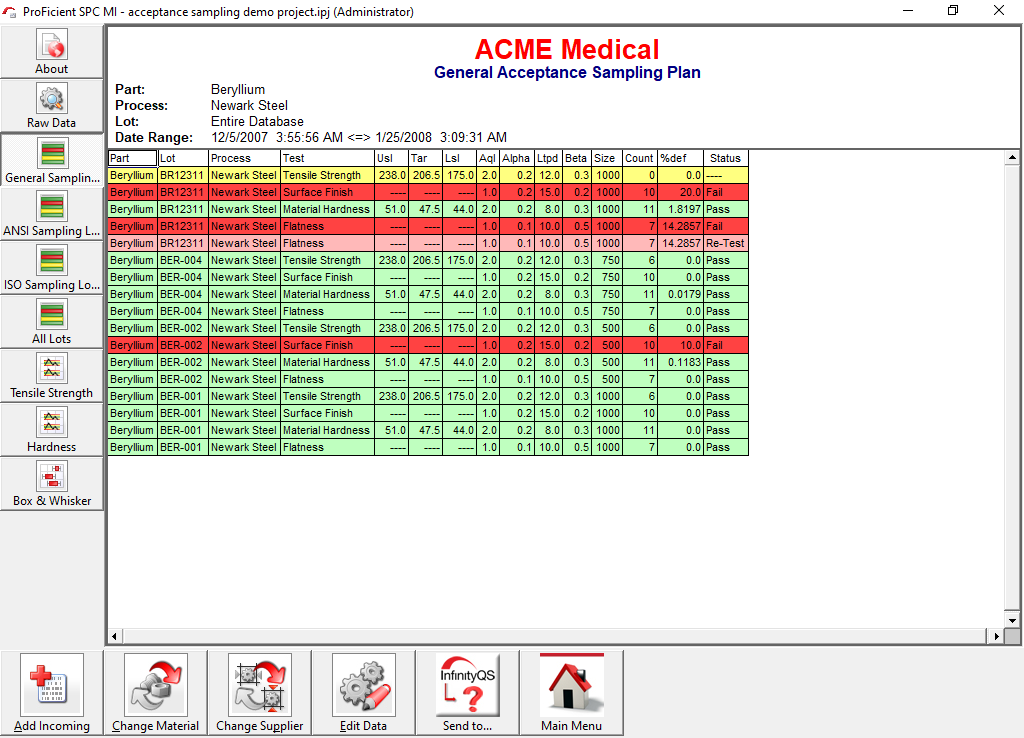
Task: Click left arrow of horizontal scrollbar
Action: point(115,636)
